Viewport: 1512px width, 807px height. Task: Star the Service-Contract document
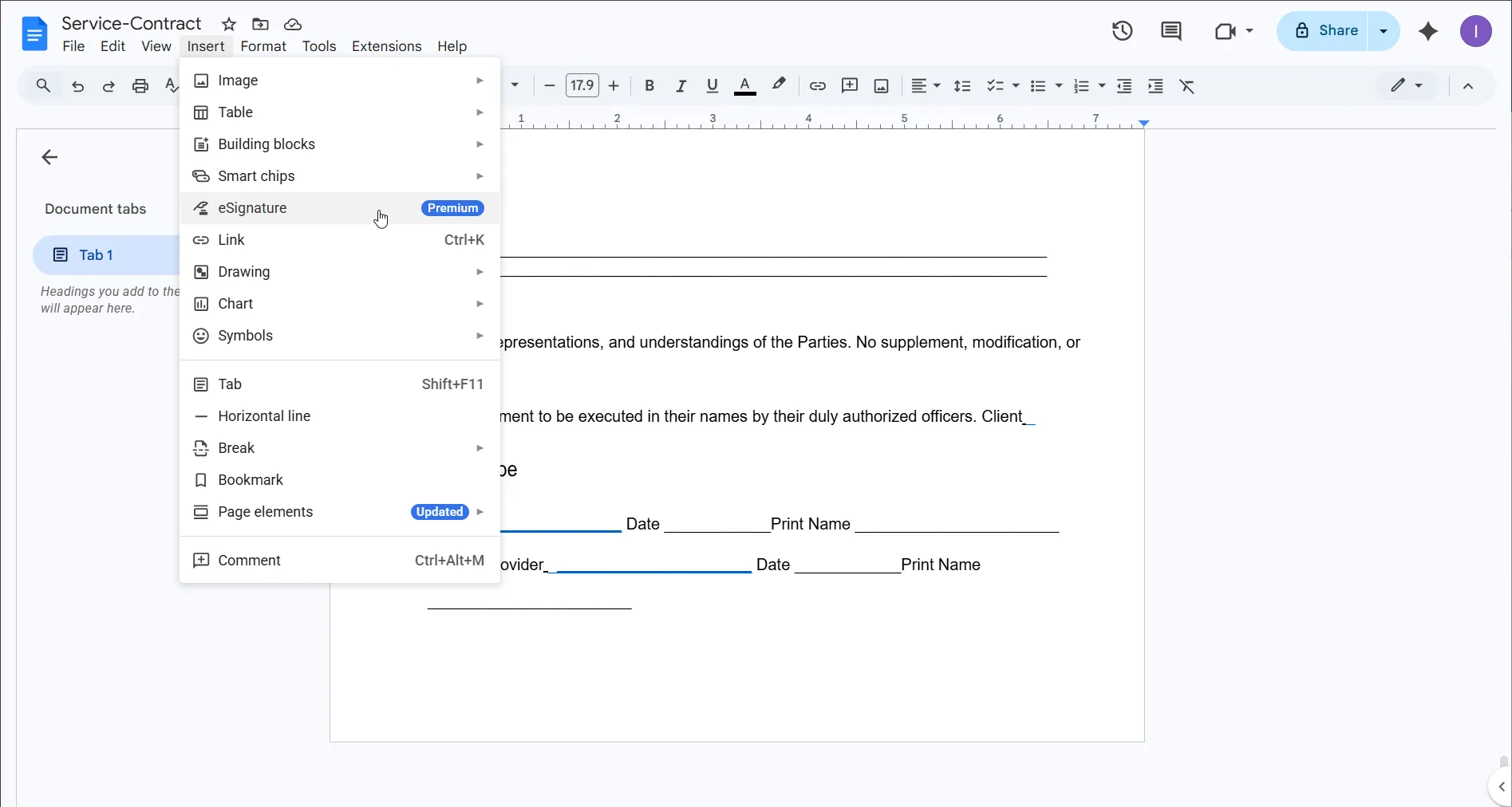click(229, 25)
